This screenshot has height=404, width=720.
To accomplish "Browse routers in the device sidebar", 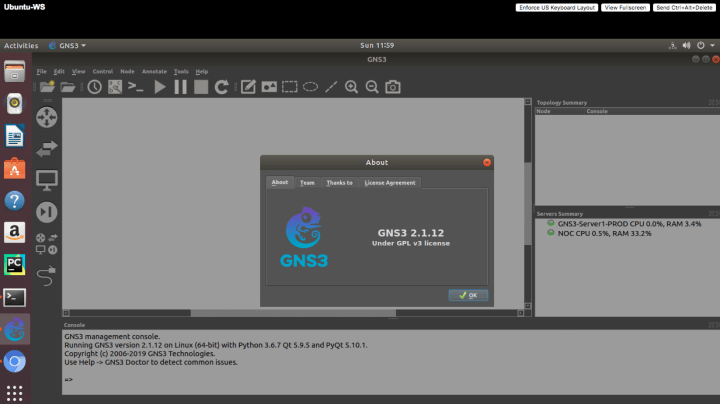I will pyautogui.click(x=47, y=117).
